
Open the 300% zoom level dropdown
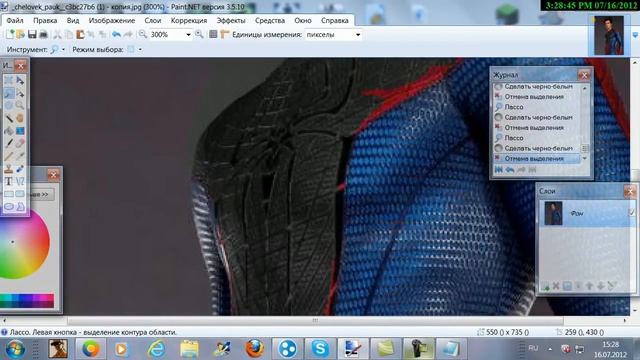188,35
